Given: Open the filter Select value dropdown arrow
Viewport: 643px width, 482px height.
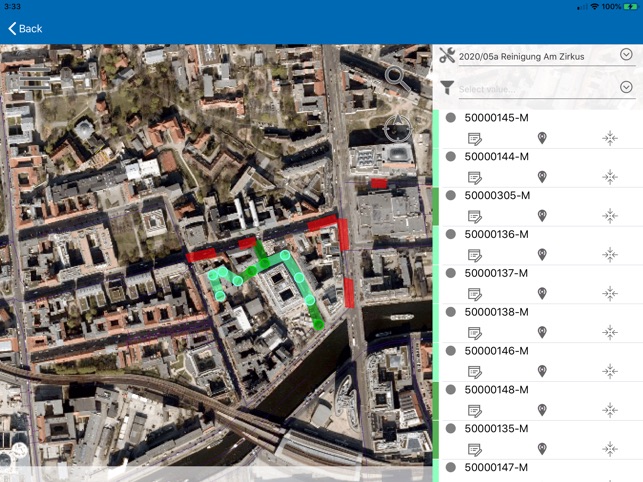Looking at the screenshot, I should 626,87.
